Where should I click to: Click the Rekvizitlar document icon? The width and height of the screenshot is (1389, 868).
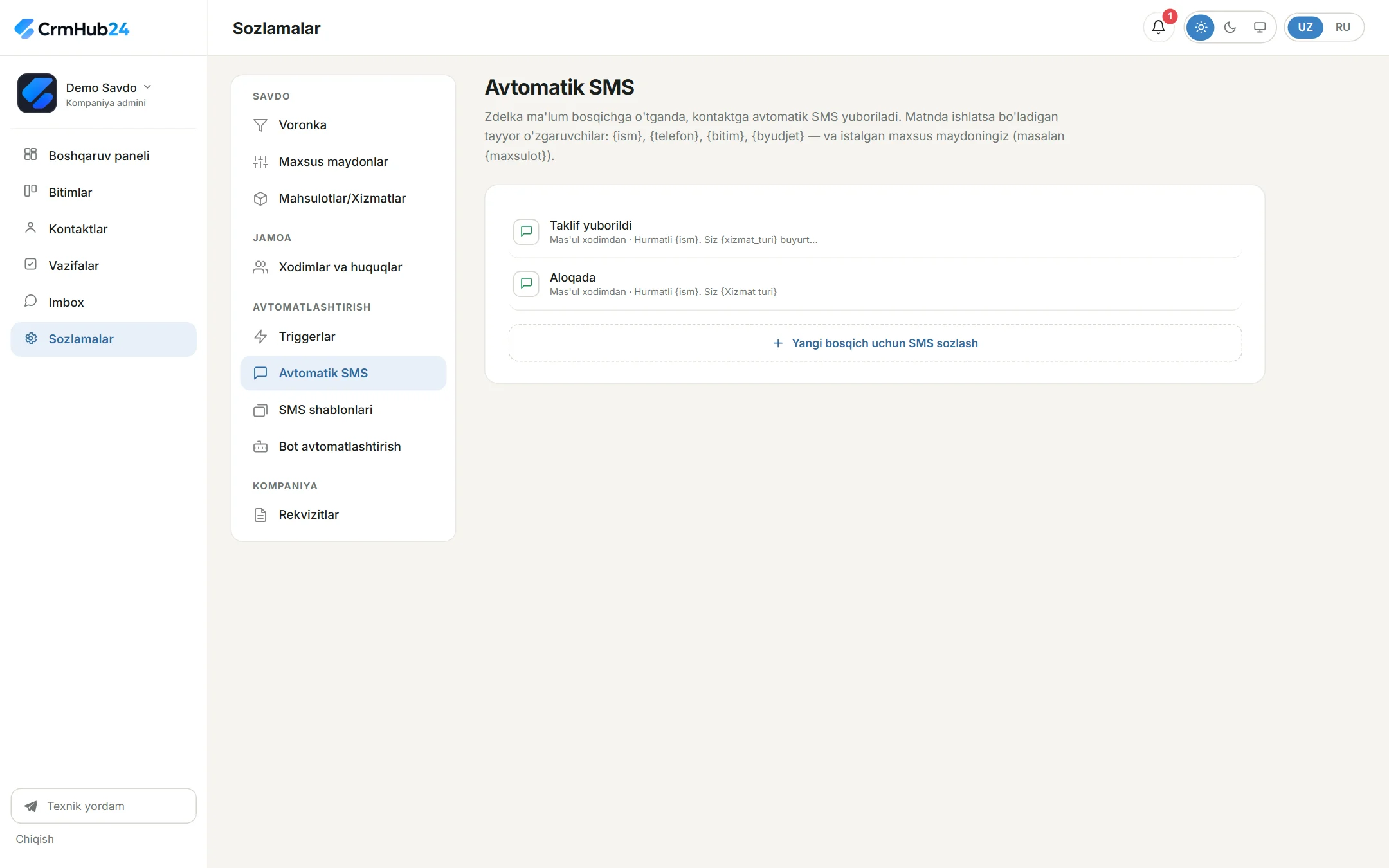pyautogui.click(x=260, y=515)
